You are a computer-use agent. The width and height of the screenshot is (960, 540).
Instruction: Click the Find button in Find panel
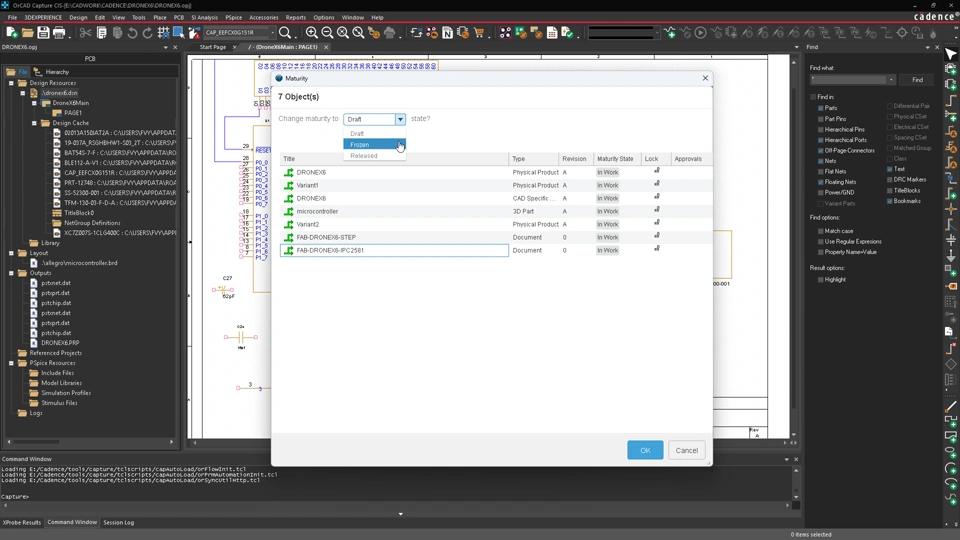(x=917, y=80)
